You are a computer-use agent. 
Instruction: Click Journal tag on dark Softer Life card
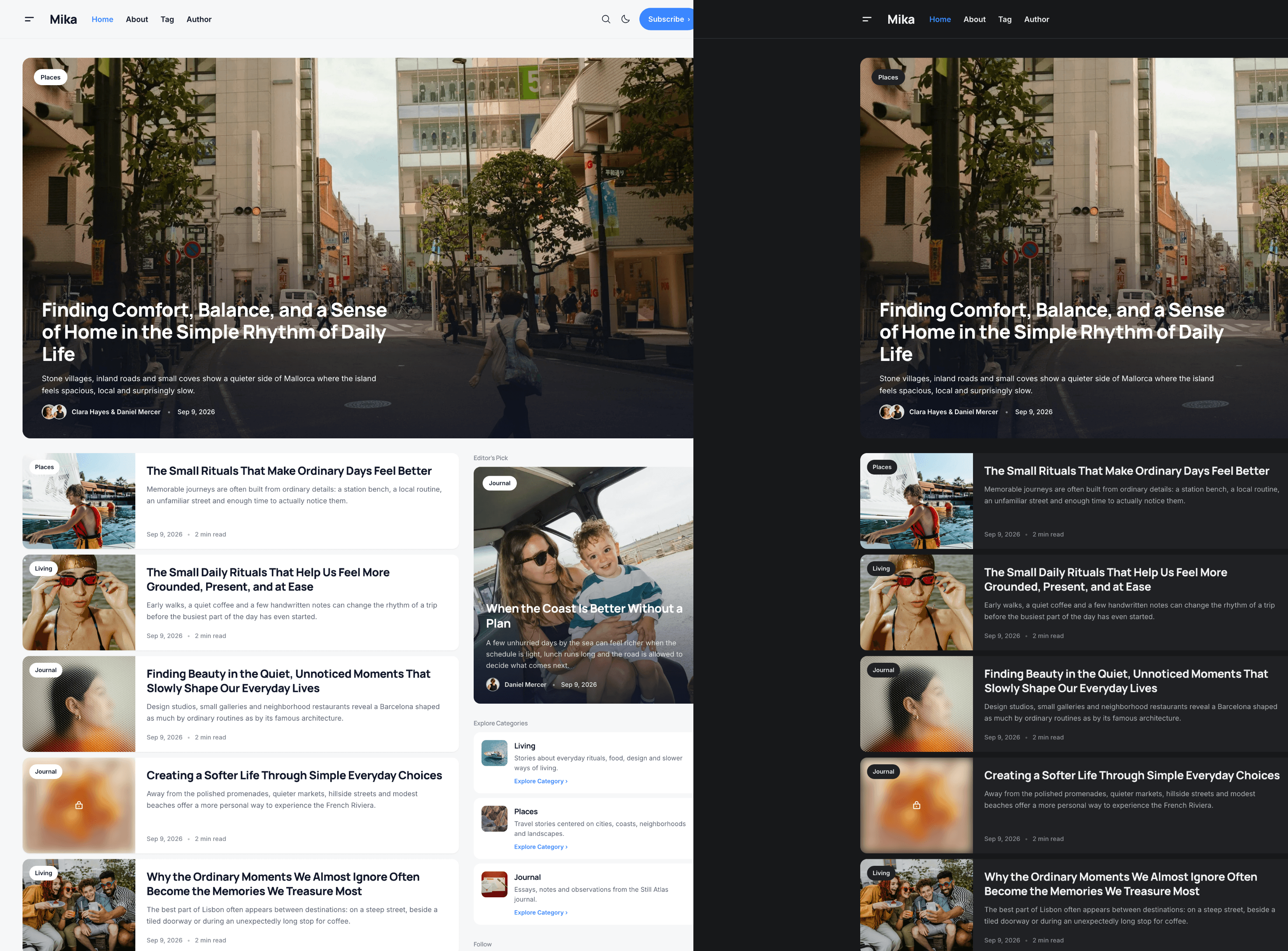pyautogui.click(x=883, y=771)
